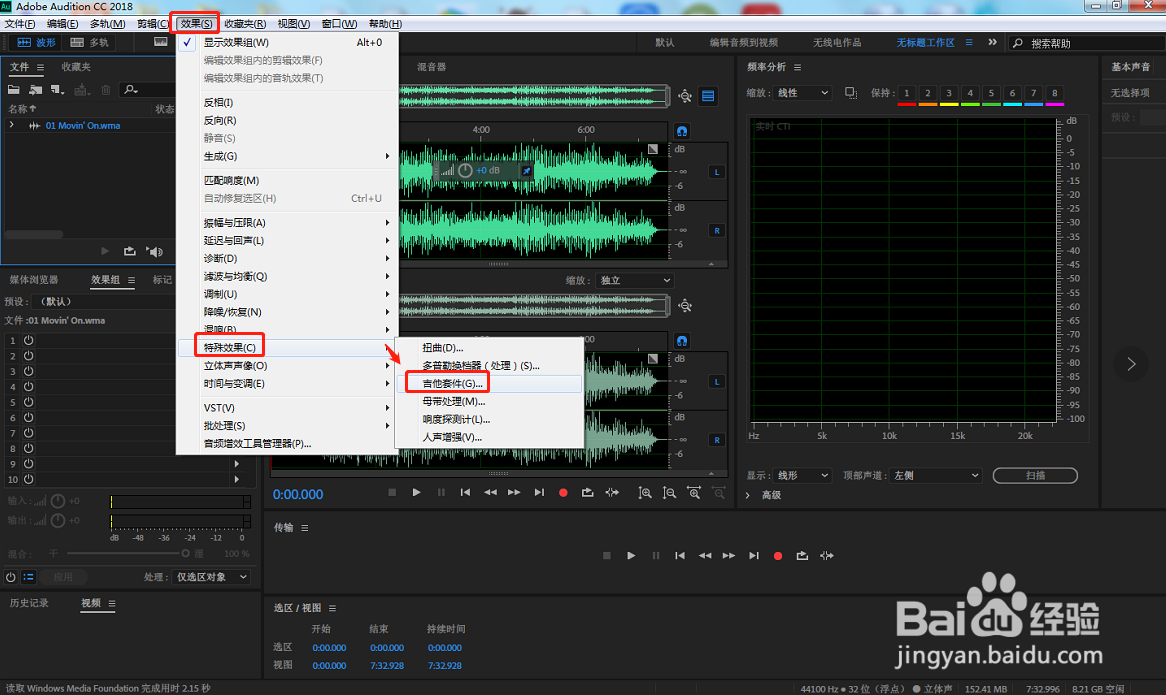Go to previous marker in editor transport
Viewport: 1166px width, 695px height.
tap(466, 493)
